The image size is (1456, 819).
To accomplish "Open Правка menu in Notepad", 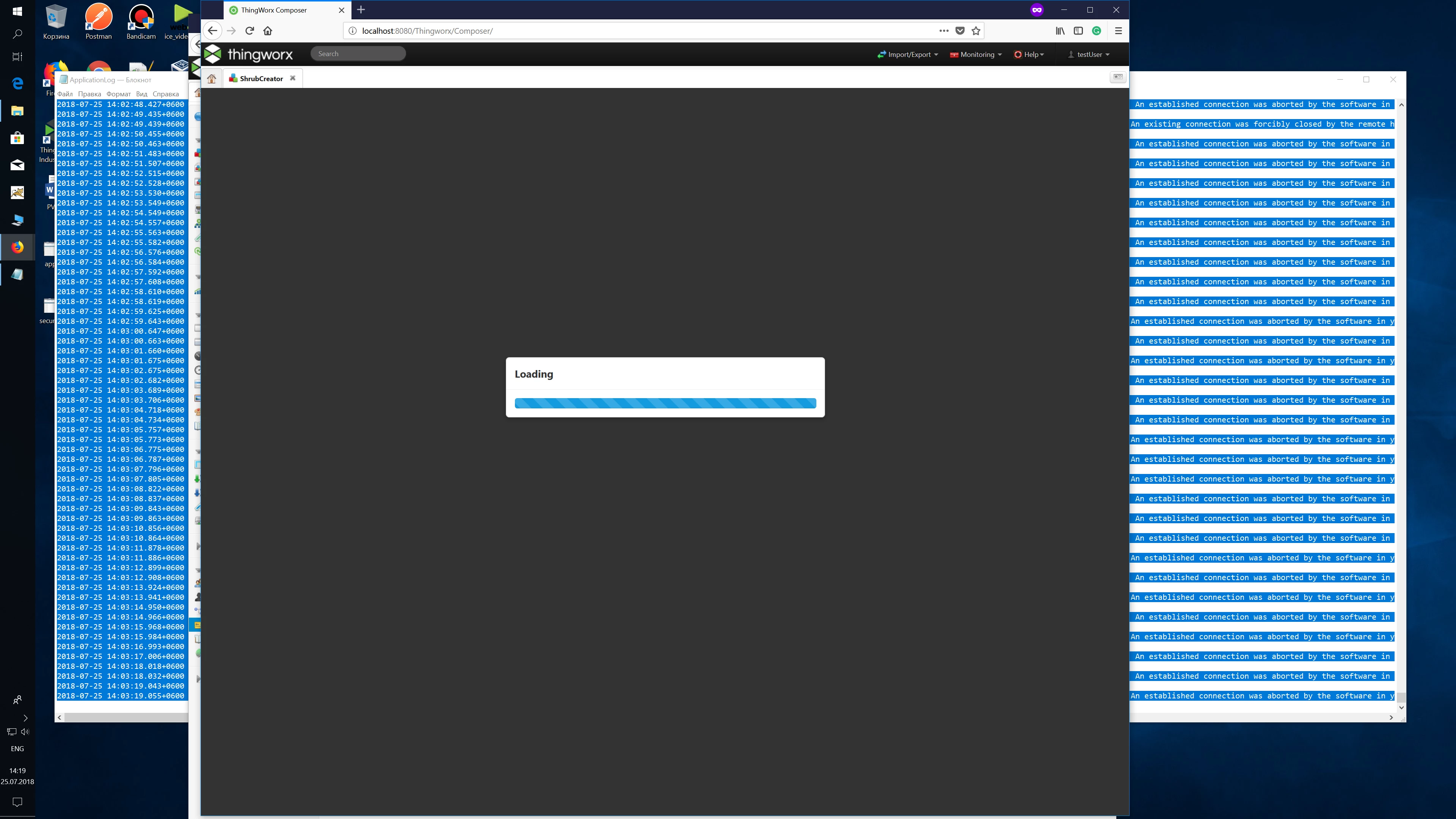I will coord(89,94).
